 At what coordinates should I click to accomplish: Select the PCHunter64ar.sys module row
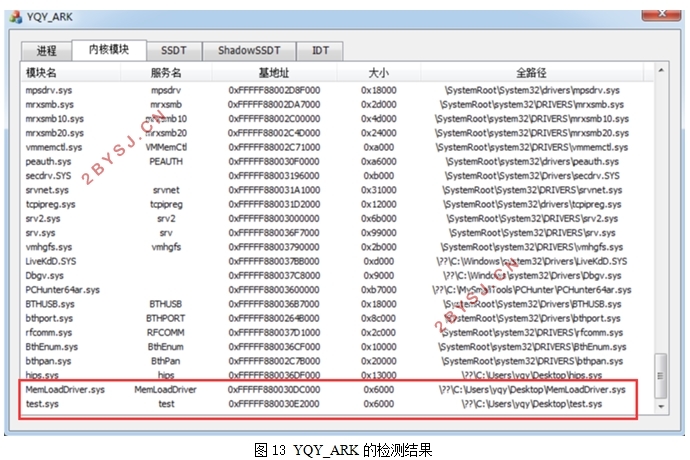[x=338, y=290]
